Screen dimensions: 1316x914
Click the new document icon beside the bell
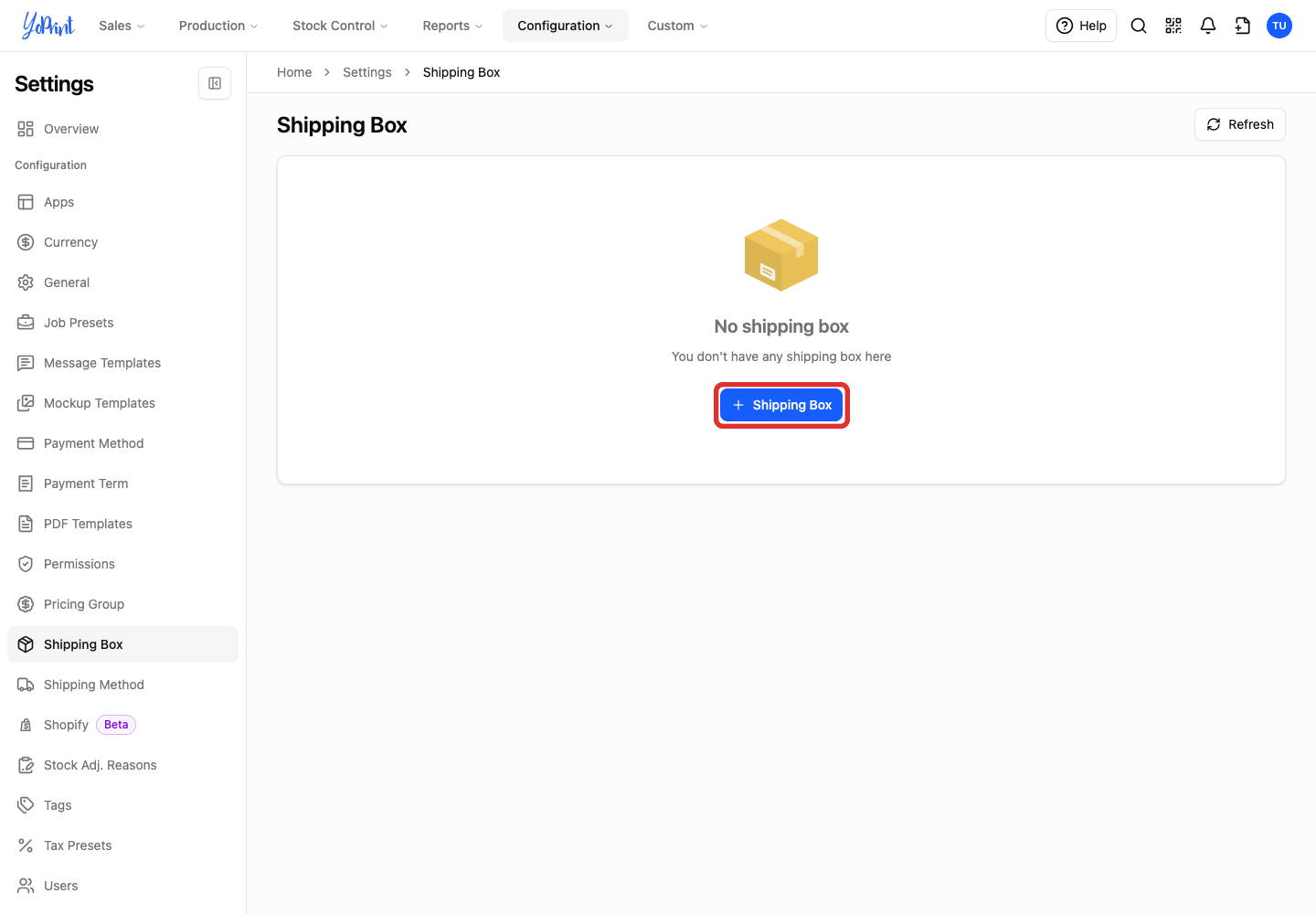1243,26
